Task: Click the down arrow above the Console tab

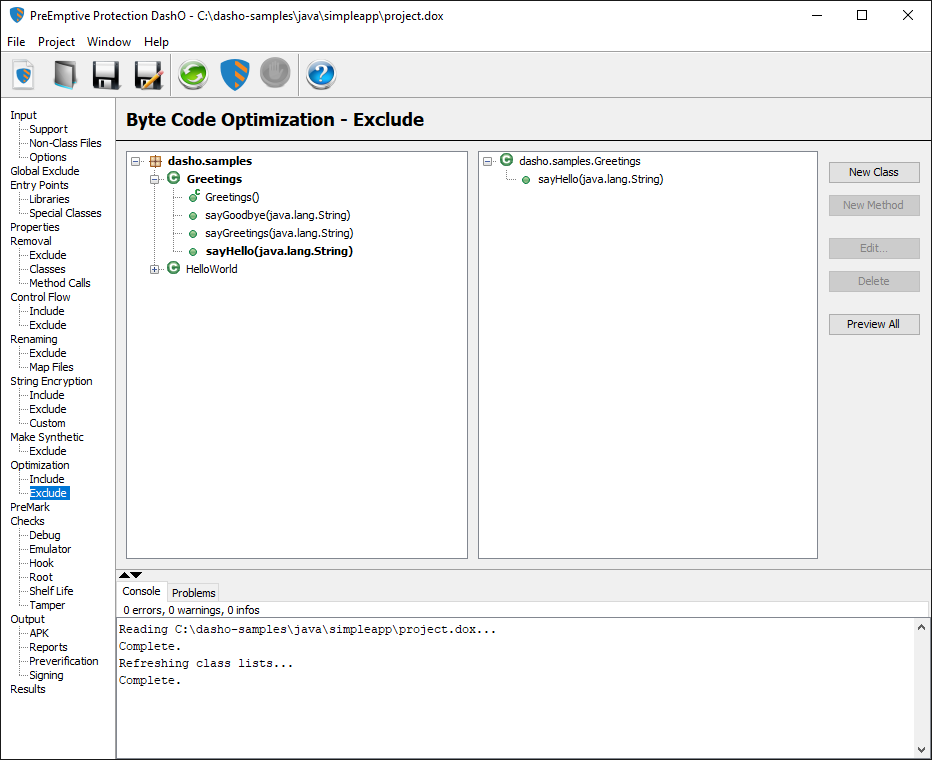Action: tap(136, 575)
